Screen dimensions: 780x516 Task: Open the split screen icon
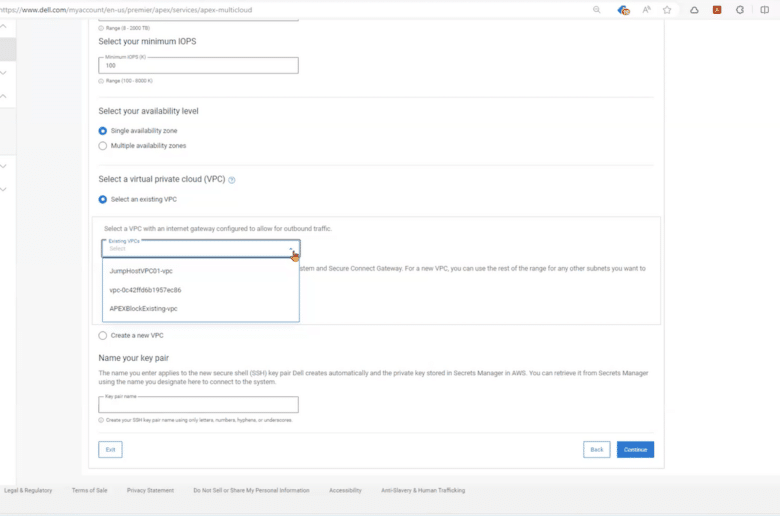[x=765, y=9]
